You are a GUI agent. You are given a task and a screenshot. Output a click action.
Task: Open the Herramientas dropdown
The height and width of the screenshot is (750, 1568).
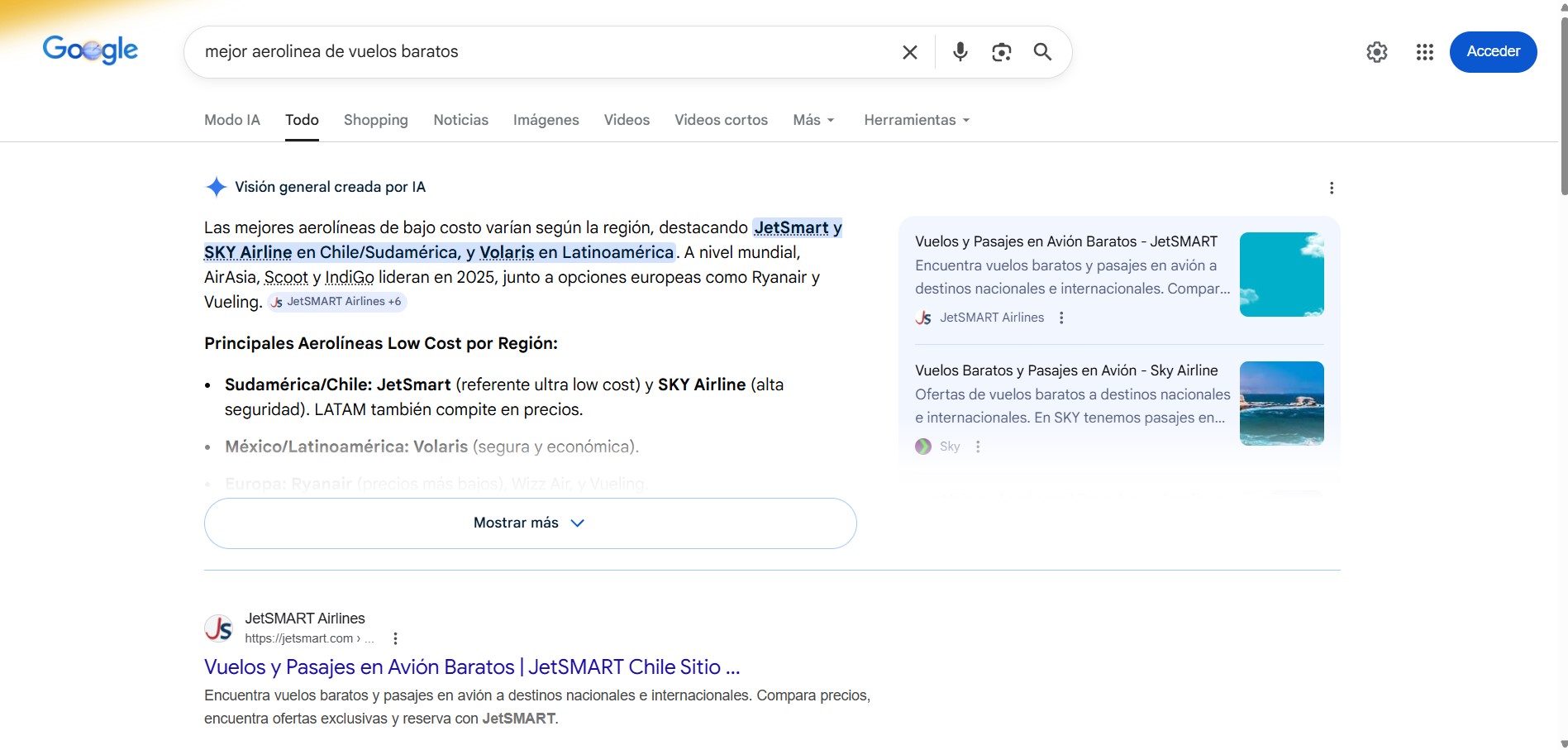coord(916,120)
